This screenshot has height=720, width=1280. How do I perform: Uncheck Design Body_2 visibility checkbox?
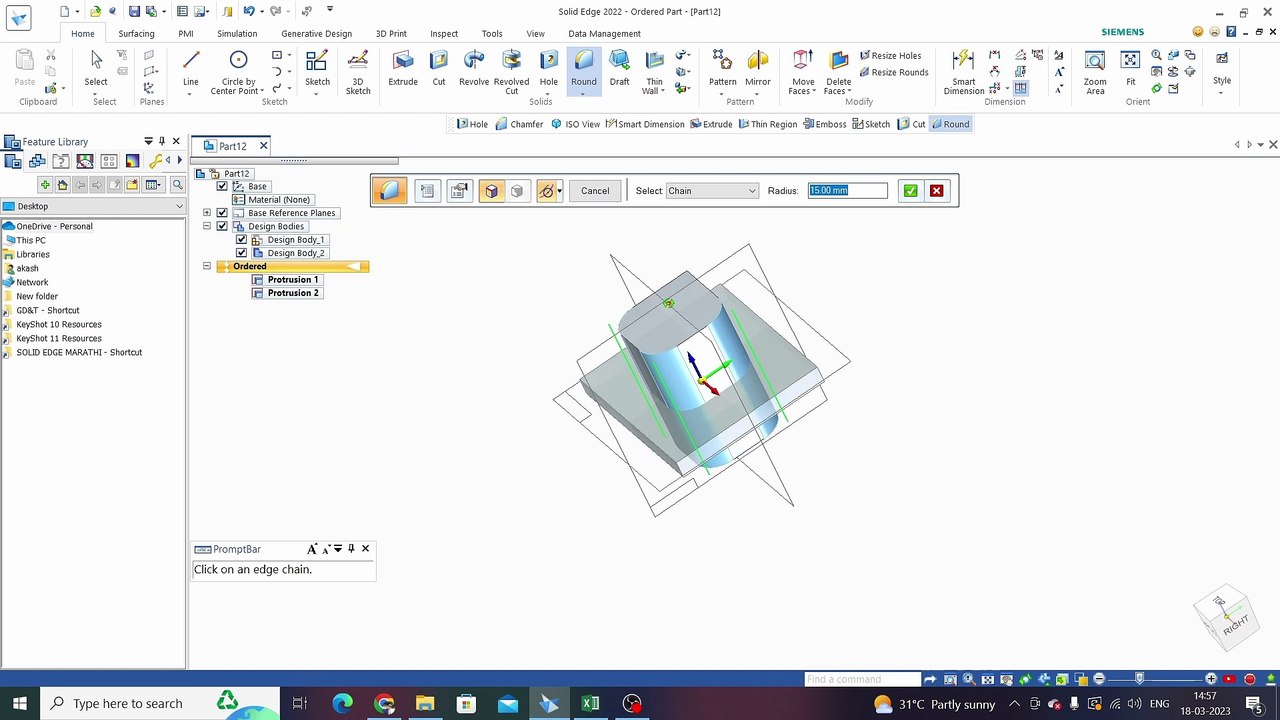[x=241, y=253]
